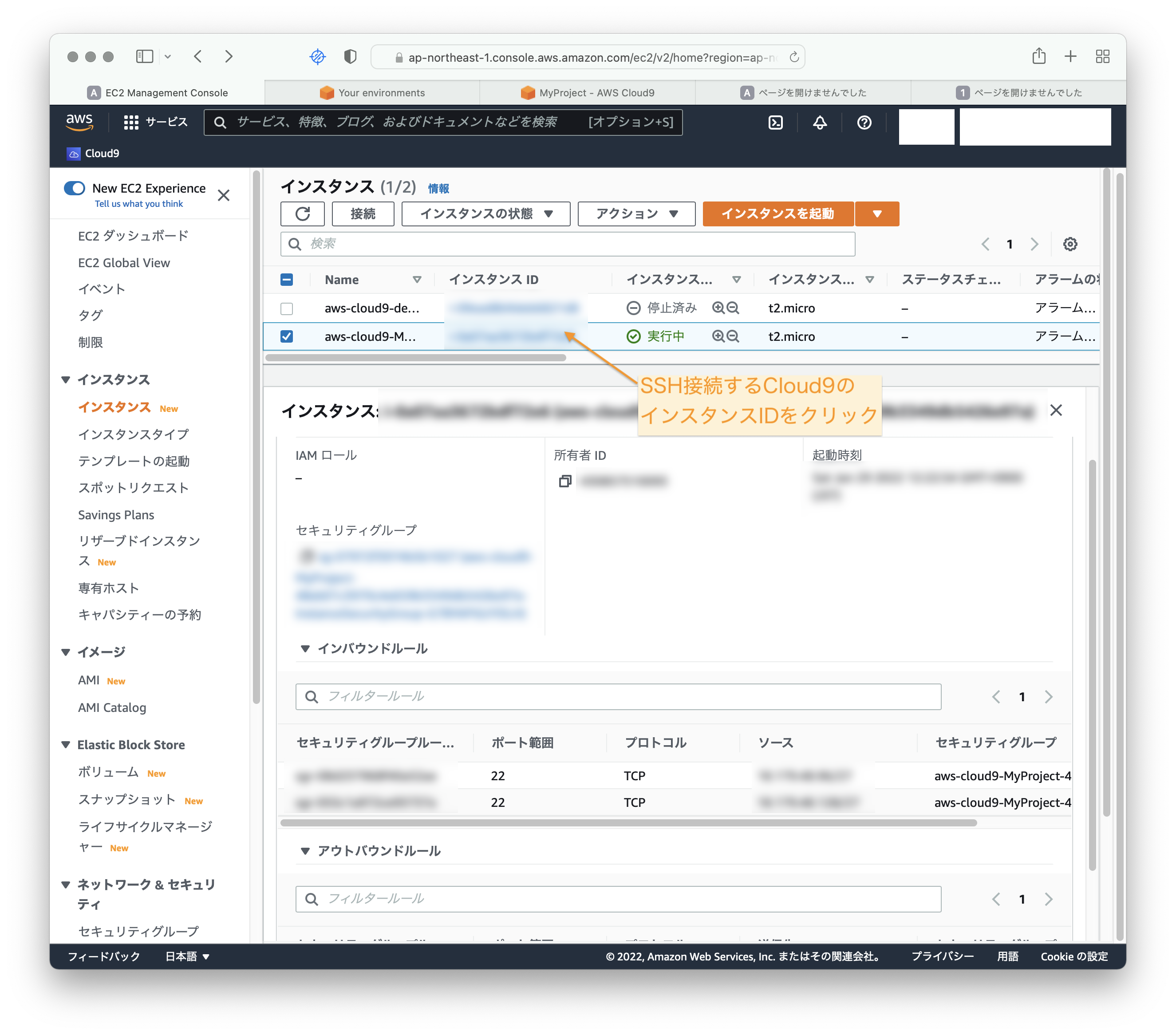The width and height of the screenshot is (1176, 1035).
Task: Click zoom-in icon on the running instance row
Action: 718,336
